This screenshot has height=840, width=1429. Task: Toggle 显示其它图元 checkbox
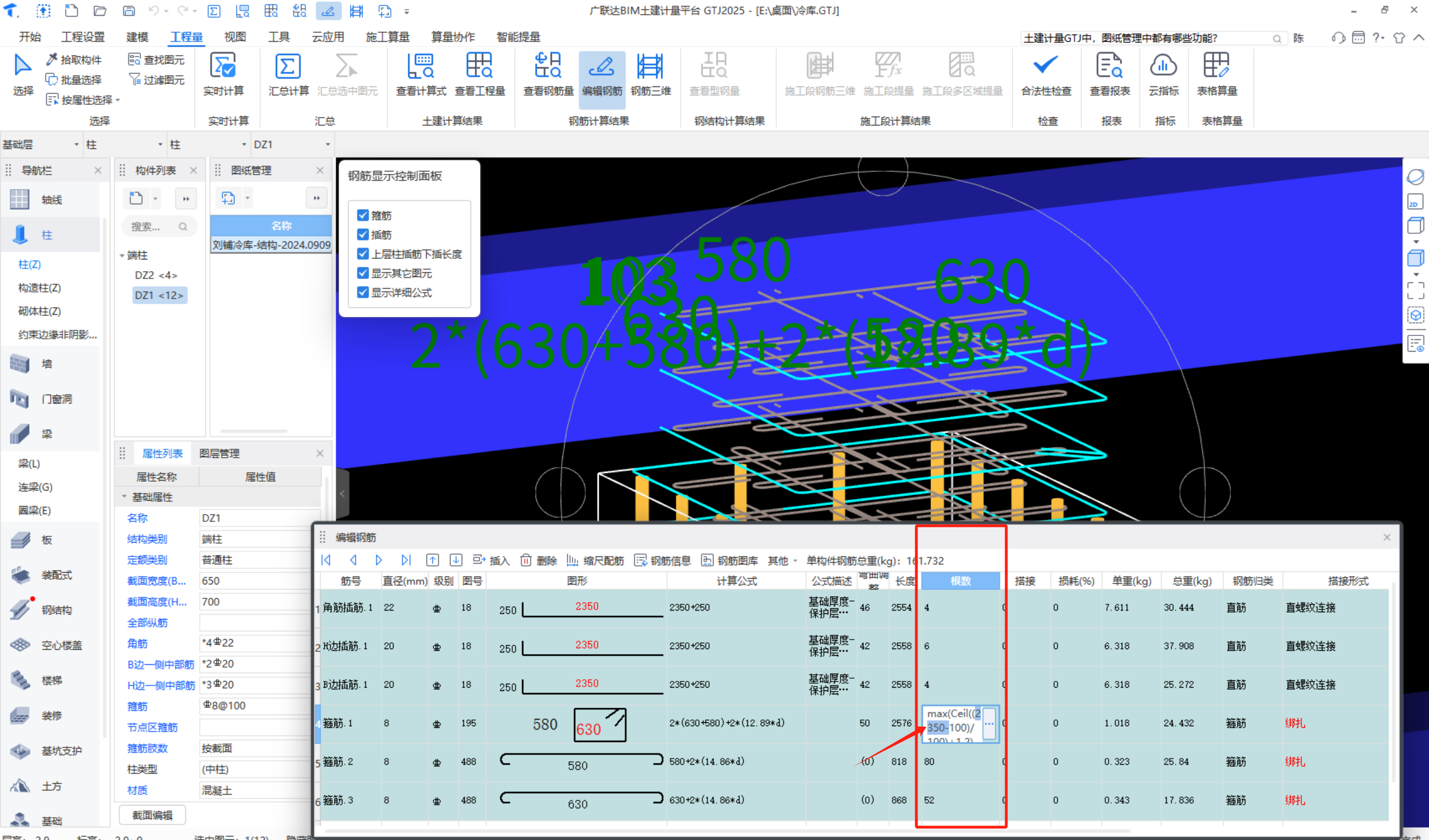tap(363, 272)
